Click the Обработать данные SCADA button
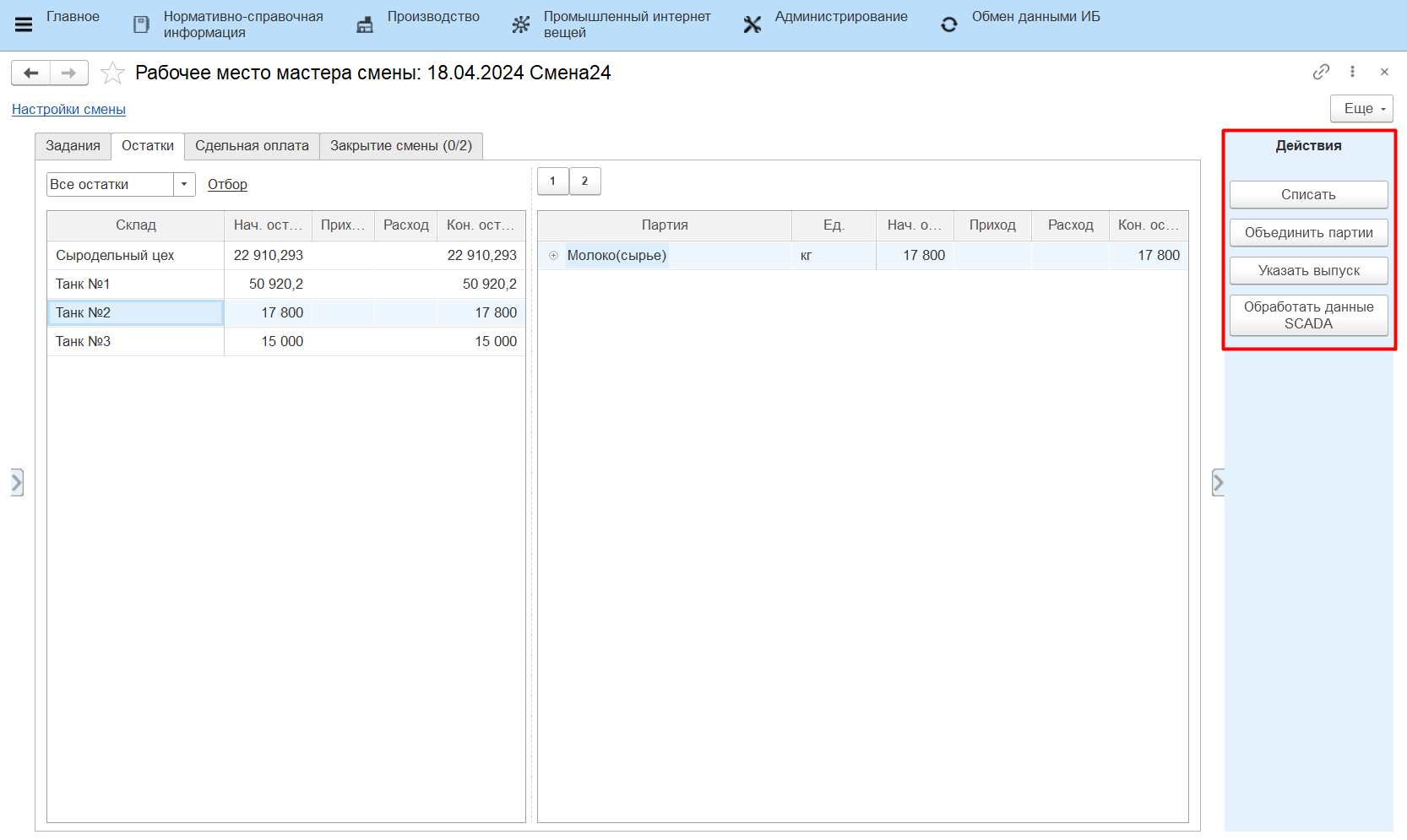Viewport: 1407px width, 840px height. pyautogui.click(x=1308, y=315)
